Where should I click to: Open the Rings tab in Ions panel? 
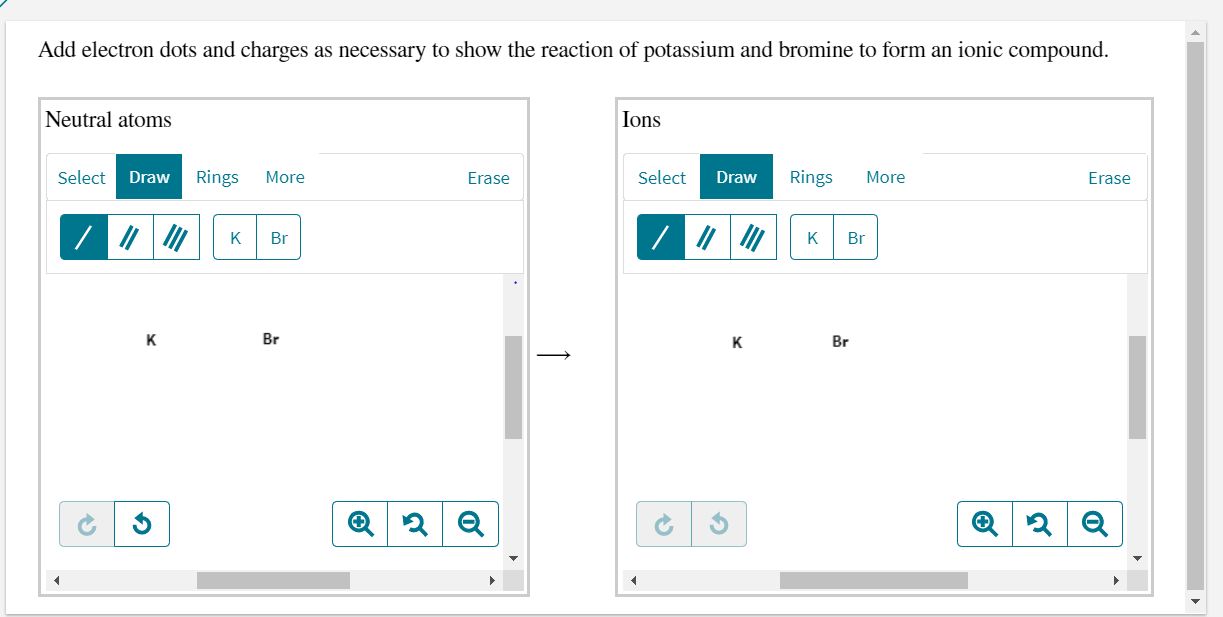pyautogui.click(x=811, y=177)
